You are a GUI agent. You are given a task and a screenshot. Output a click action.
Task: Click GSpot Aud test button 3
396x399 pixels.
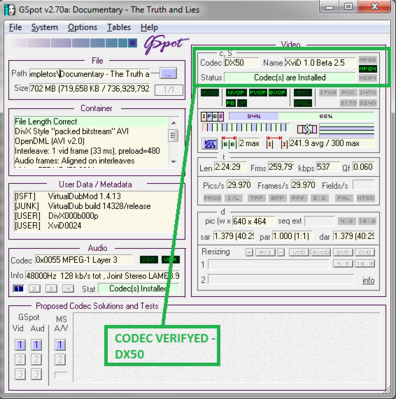(x=36, y=374)
